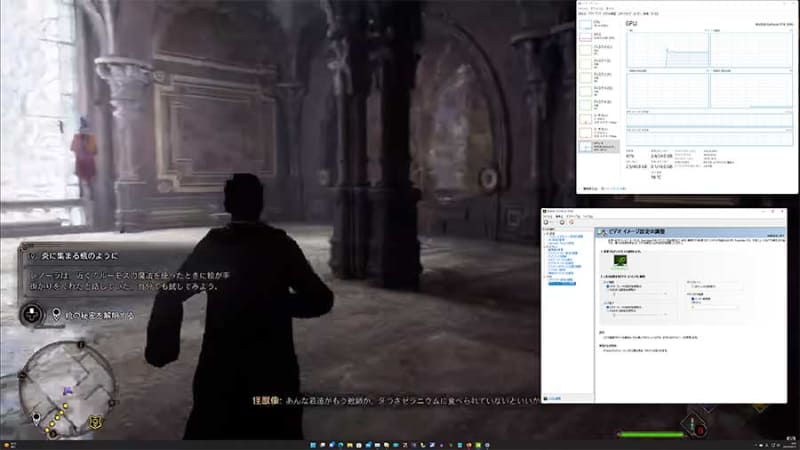This screenshot has height=450, width=800.
Task: Select CPU in Task Manager sidebar
Action: pos(598,24)
